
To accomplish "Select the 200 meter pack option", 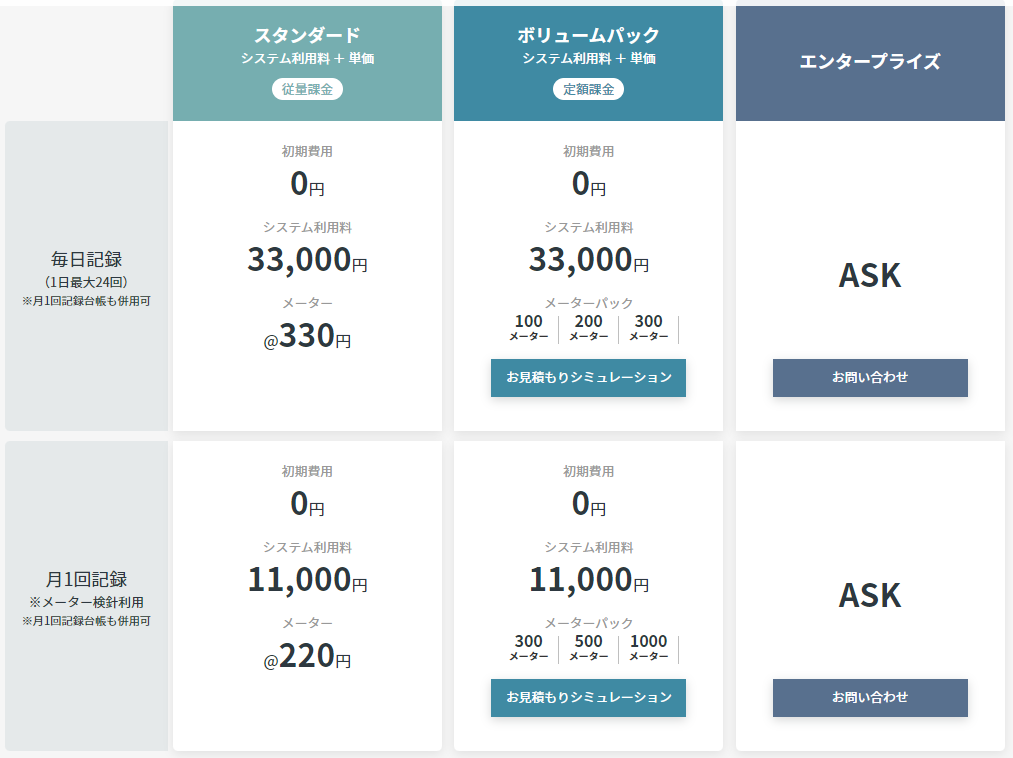I will coord(588,328).
